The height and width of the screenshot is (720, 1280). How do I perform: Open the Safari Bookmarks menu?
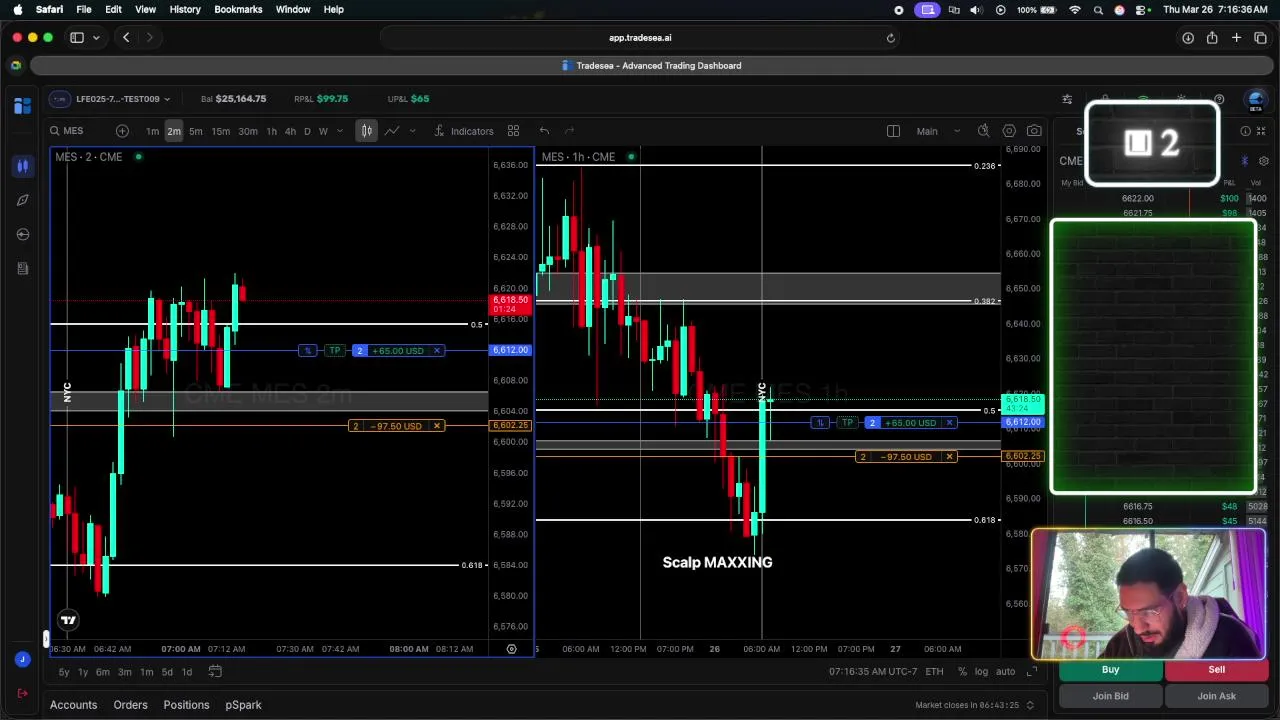238,10
